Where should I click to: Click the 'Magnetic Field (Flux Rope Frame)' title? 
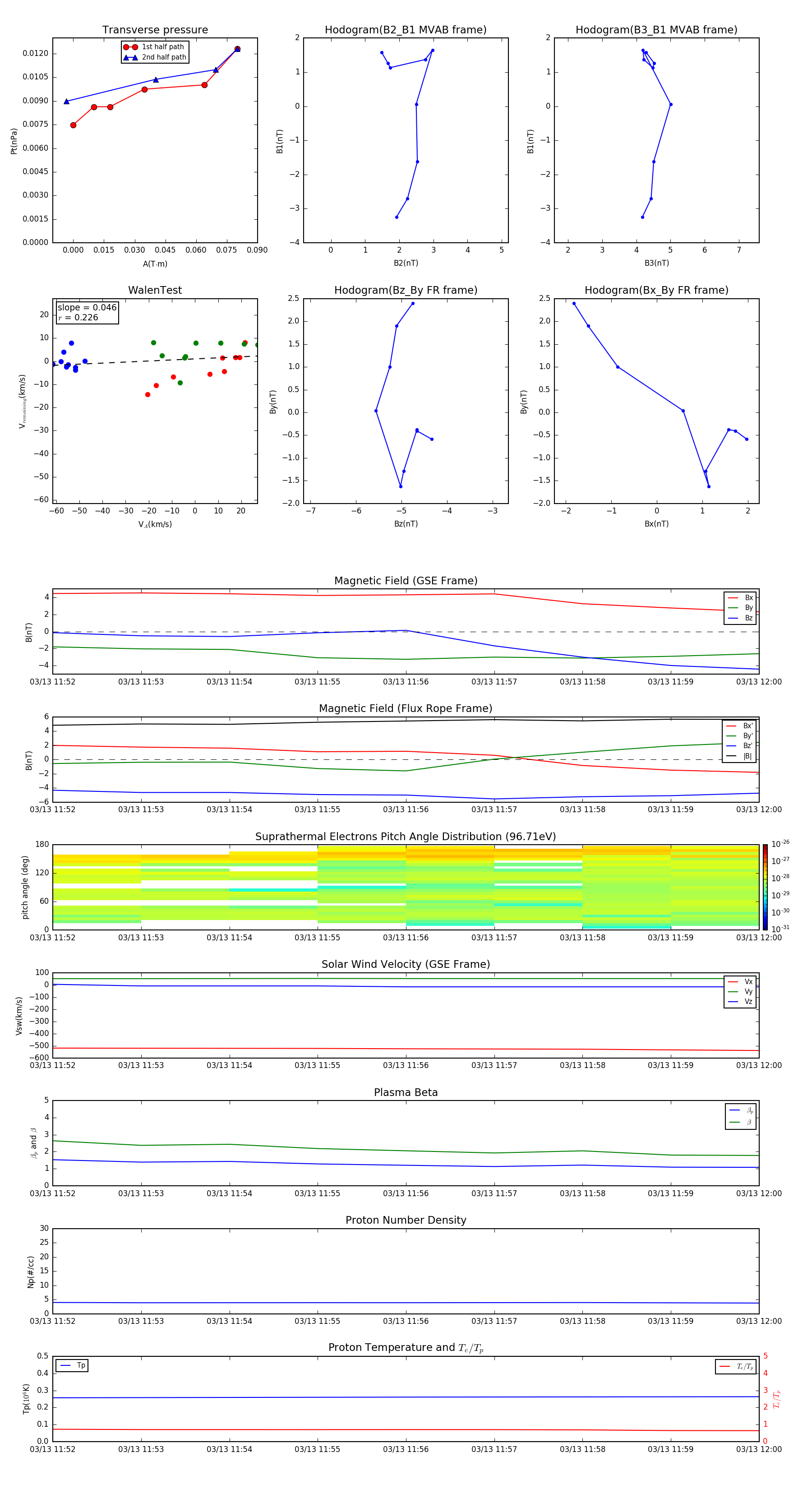tap(406, 709)
